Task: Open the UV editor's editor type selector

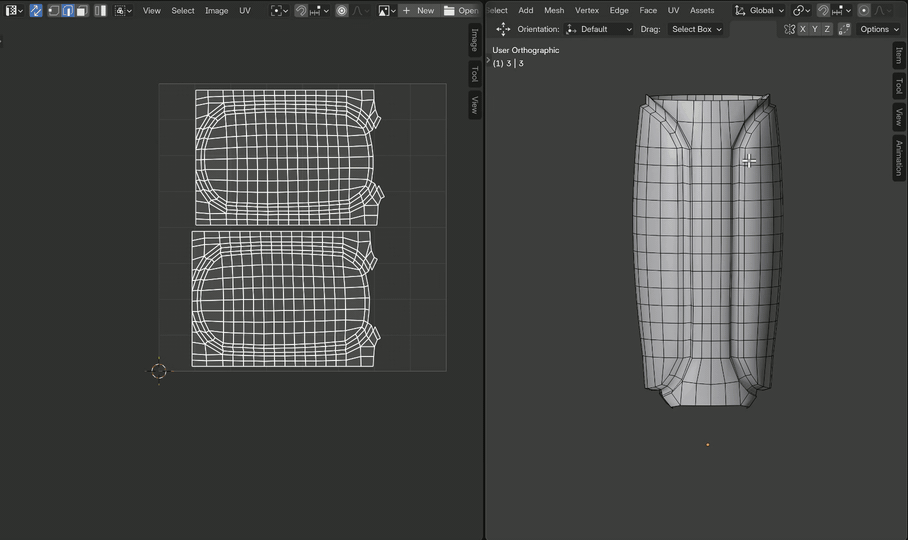Action: tap(13, 10)
